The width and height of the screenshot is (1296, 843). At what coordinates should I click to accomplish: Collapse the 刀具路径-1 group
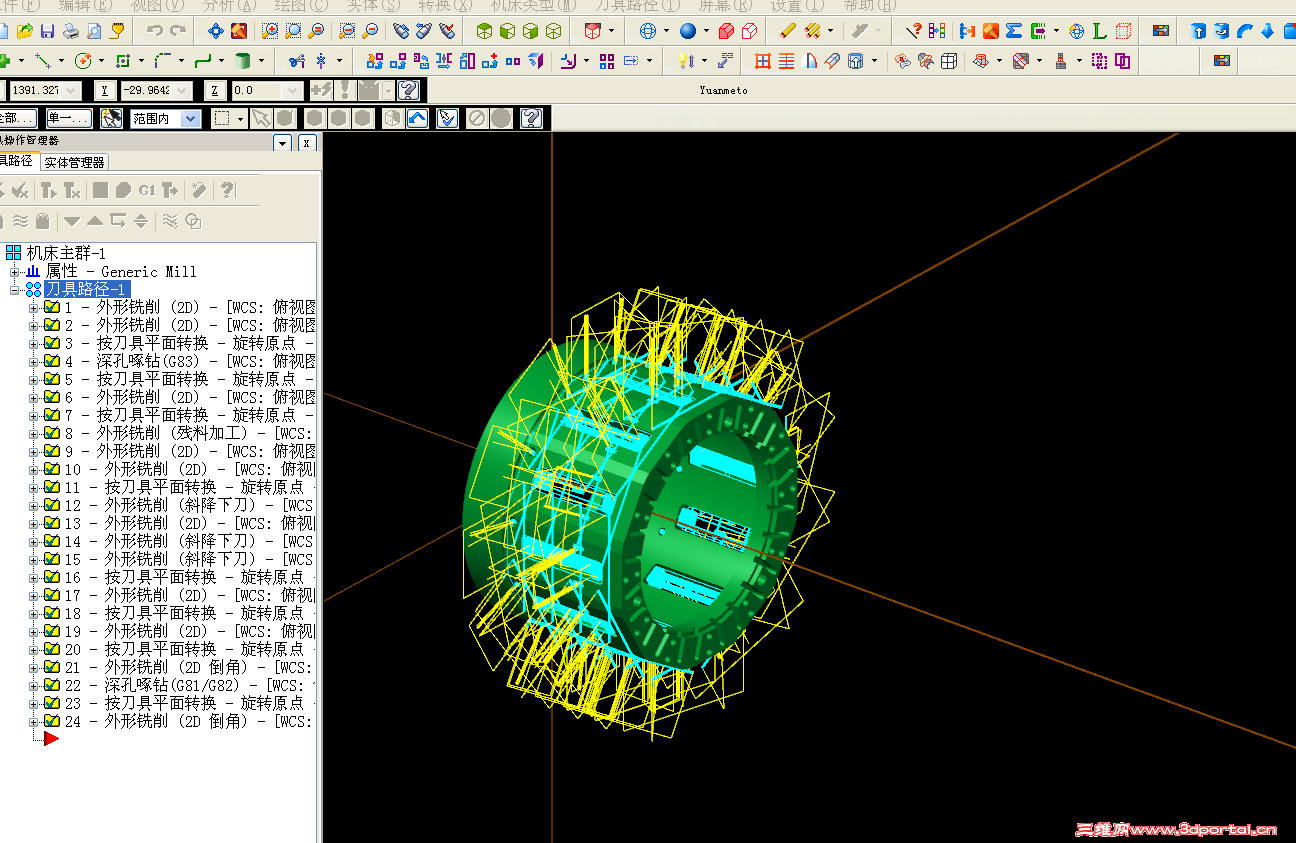pyautogui.click(x=15, y=289)
